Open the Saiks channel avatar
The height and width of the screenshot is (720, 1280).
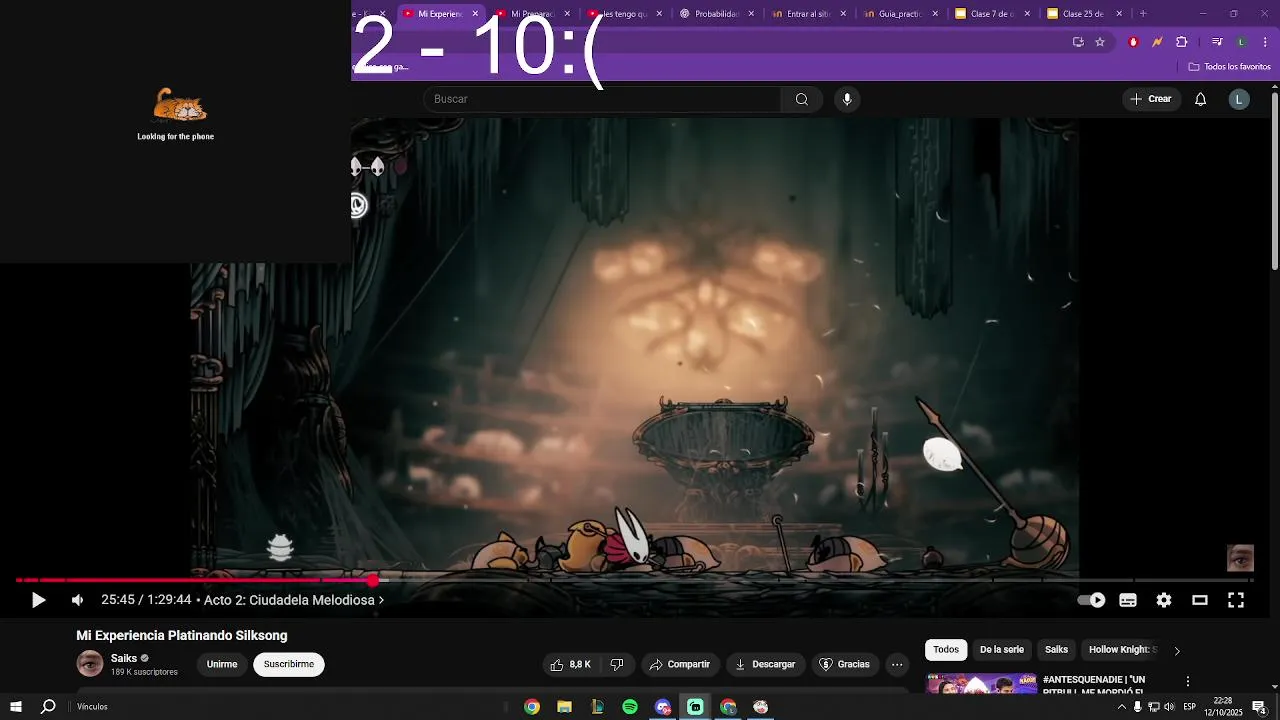point(90,664)
